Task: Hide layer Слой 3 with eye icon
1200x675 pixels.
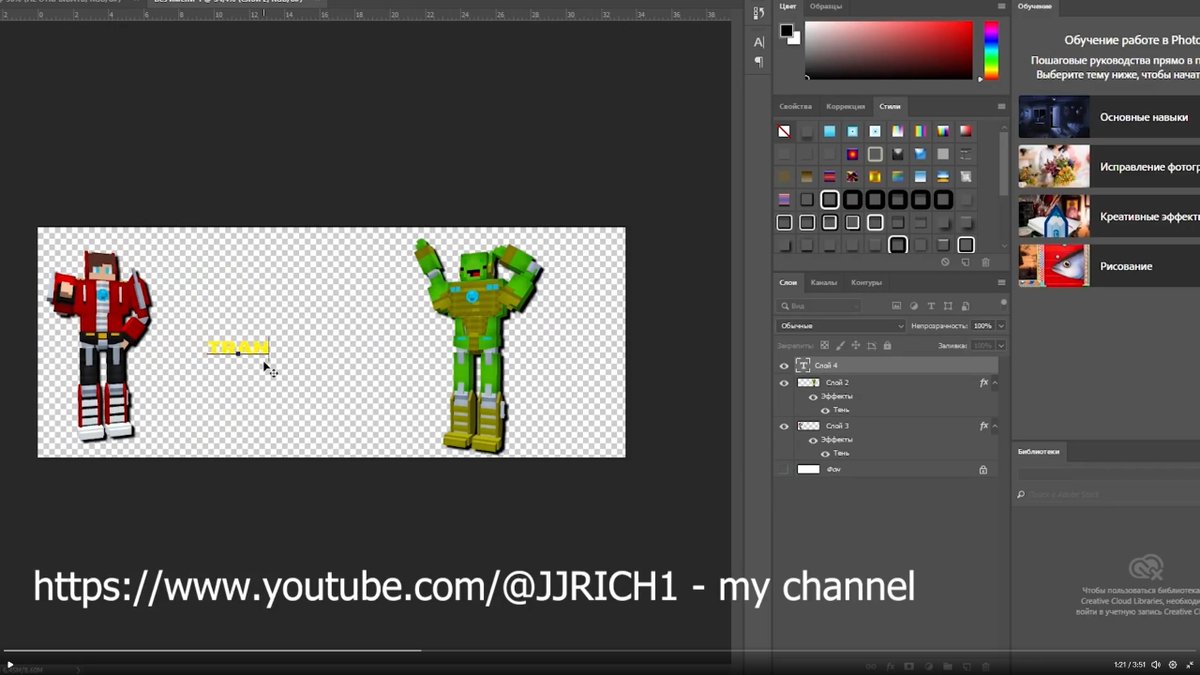Action: tap(784, 426)
